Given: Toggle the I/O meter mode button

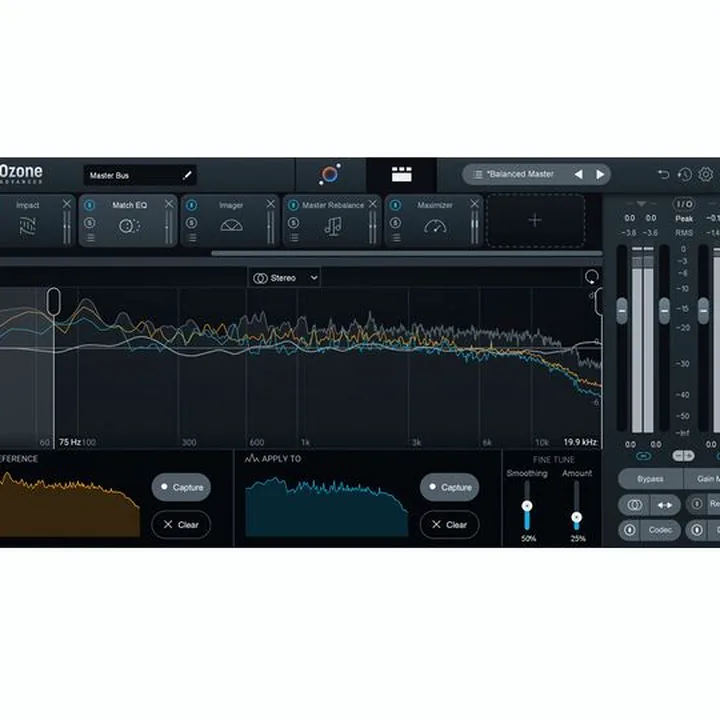Looking at the screenshot, I should click(x=684, y=204).
